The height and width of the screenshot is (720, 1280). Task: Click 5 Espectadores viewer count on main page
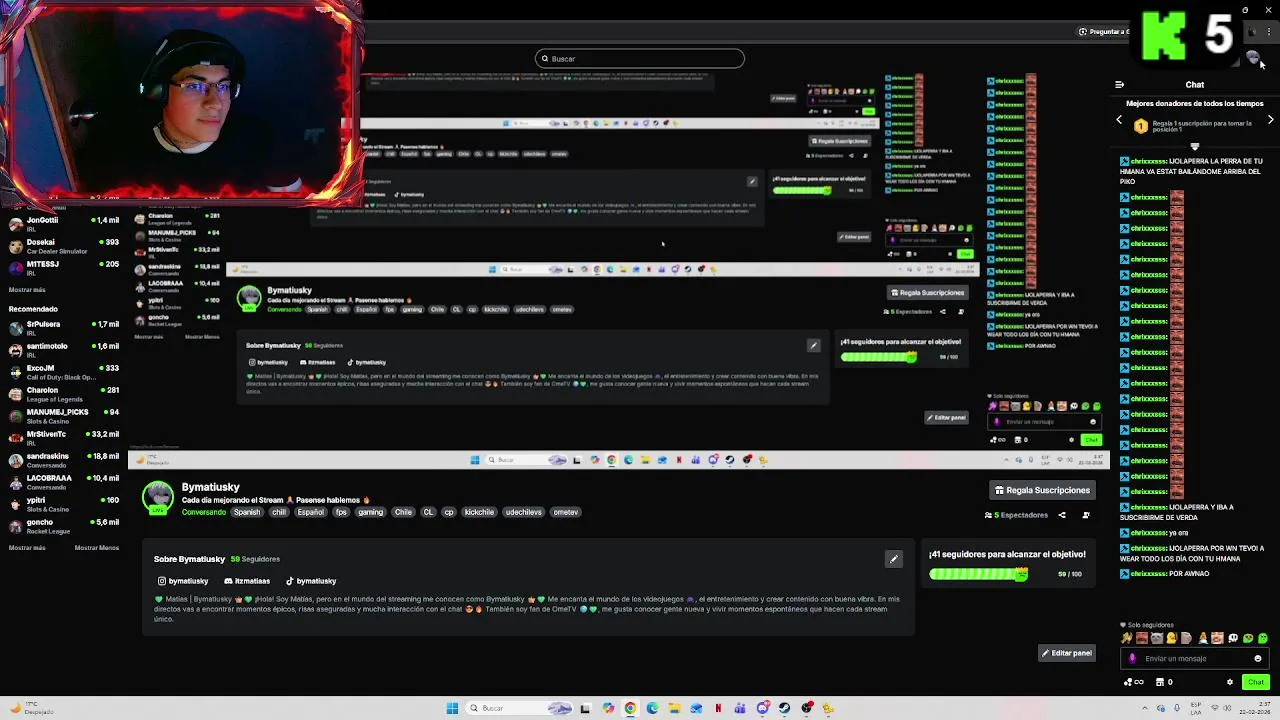1016,515
